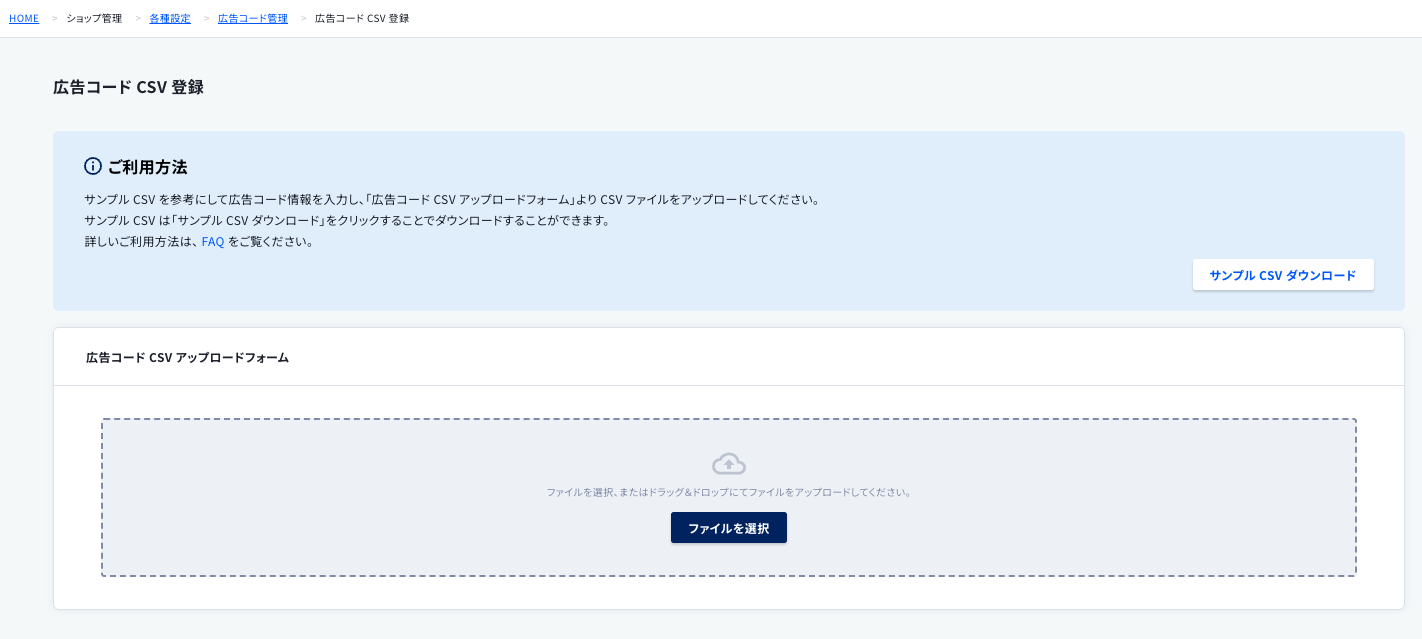Click instruction line starting サンプル CSV を参考にして
This screenshot has height=639, width=1422.
click(x=452, y=199)
